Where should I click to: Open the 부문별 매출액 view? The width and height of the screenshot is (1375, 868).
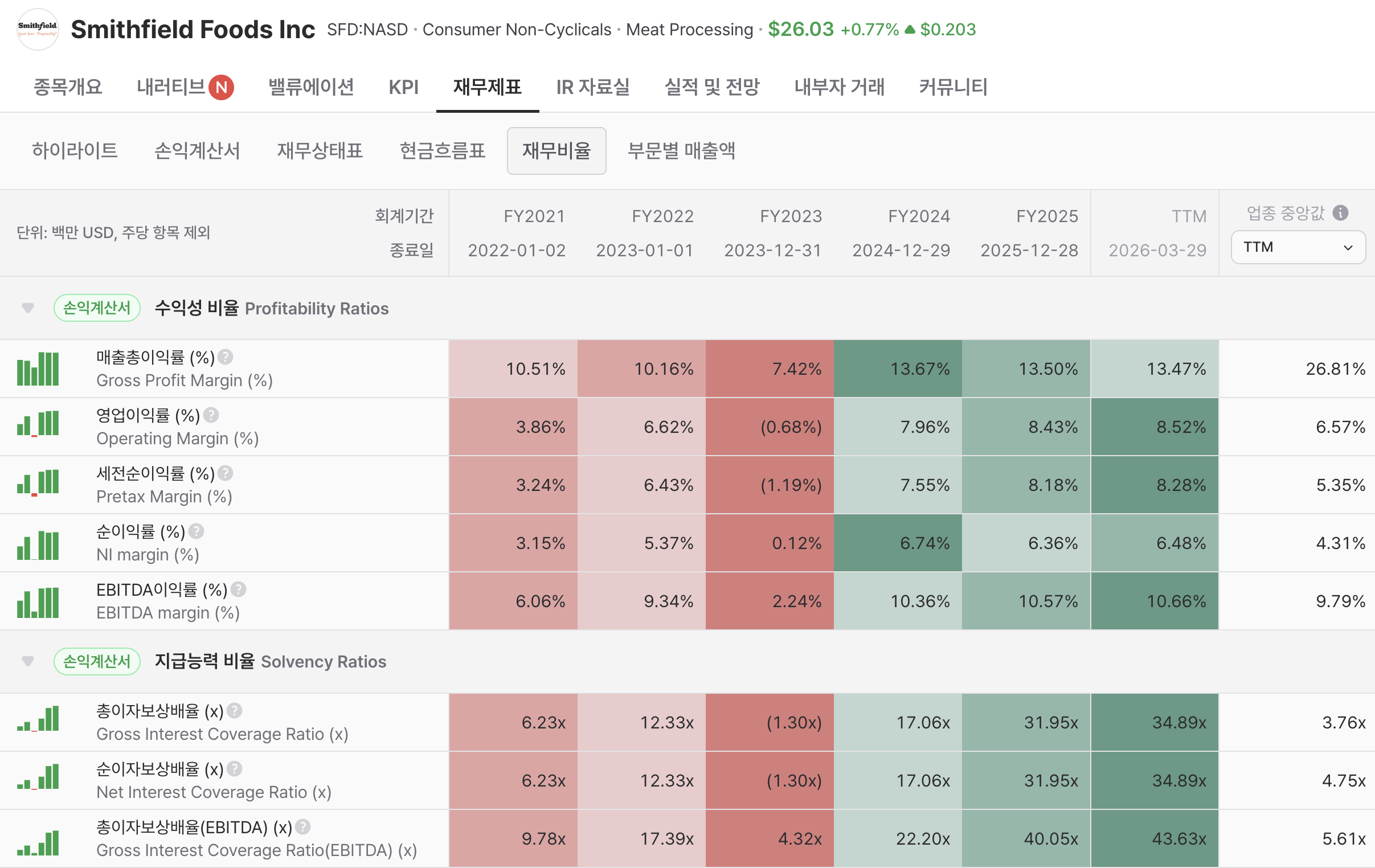point(681,151)
